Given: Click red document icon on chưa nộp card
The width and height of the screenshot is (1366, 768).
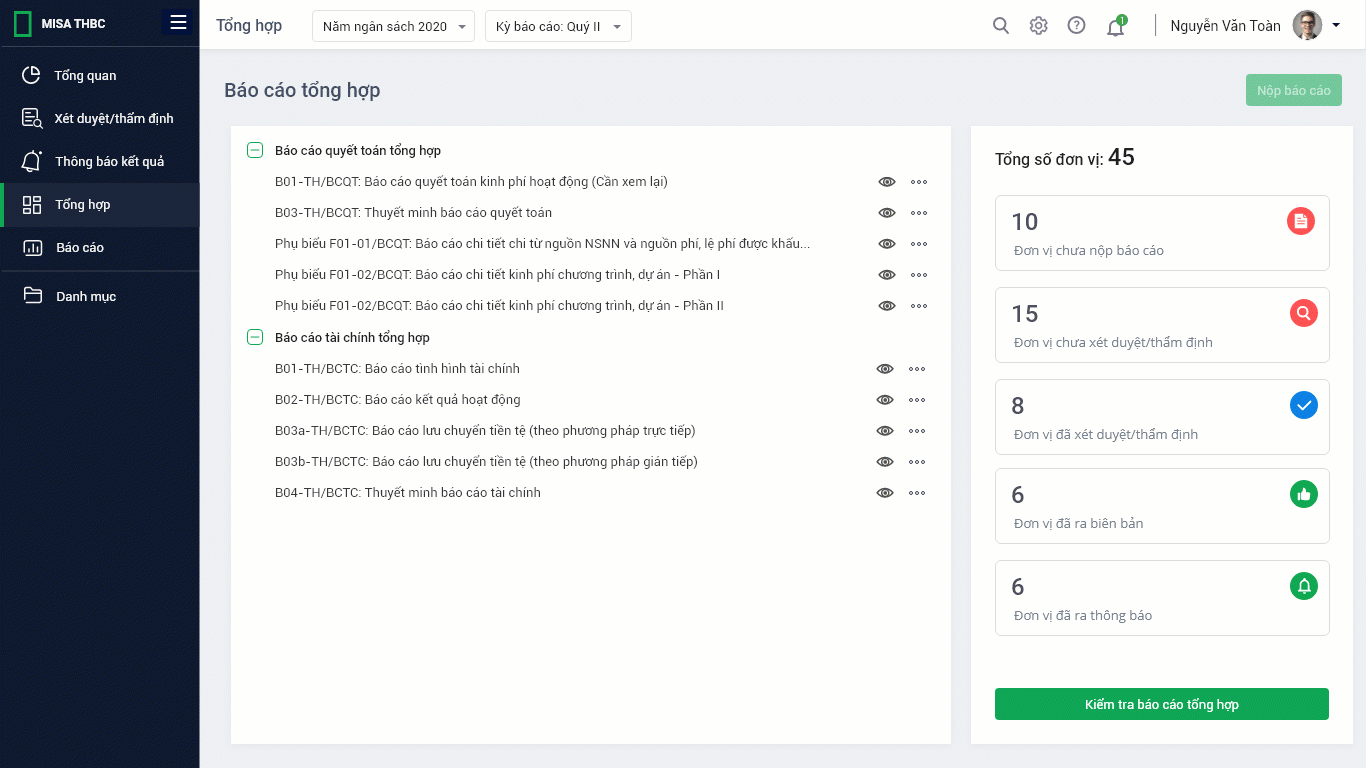Looking at the screenshot, I should point(1300,221).
